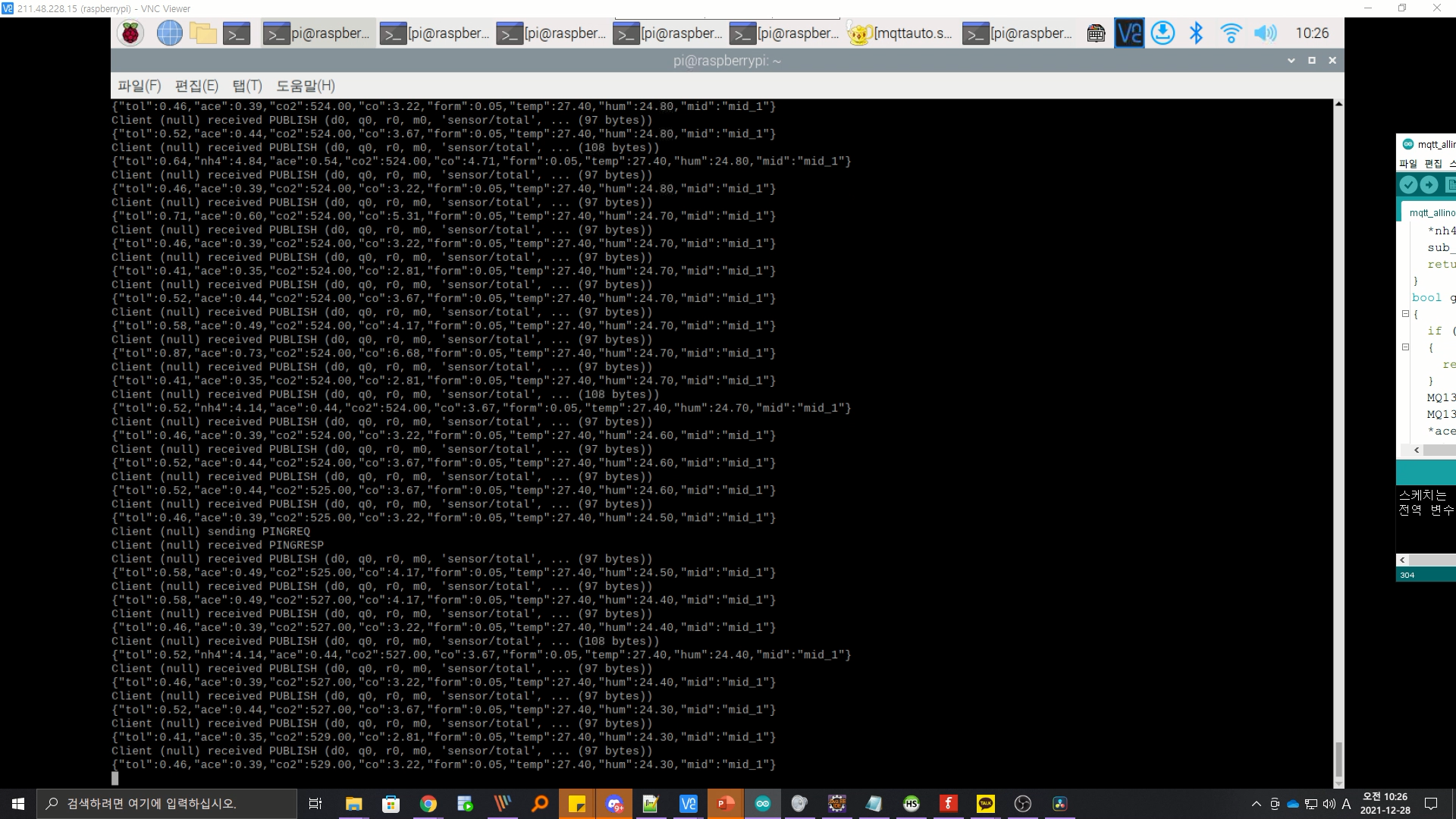Open the VNC Server tray icon
This screenshot has width=1456, height=819.
click(x=1129, y=33)
